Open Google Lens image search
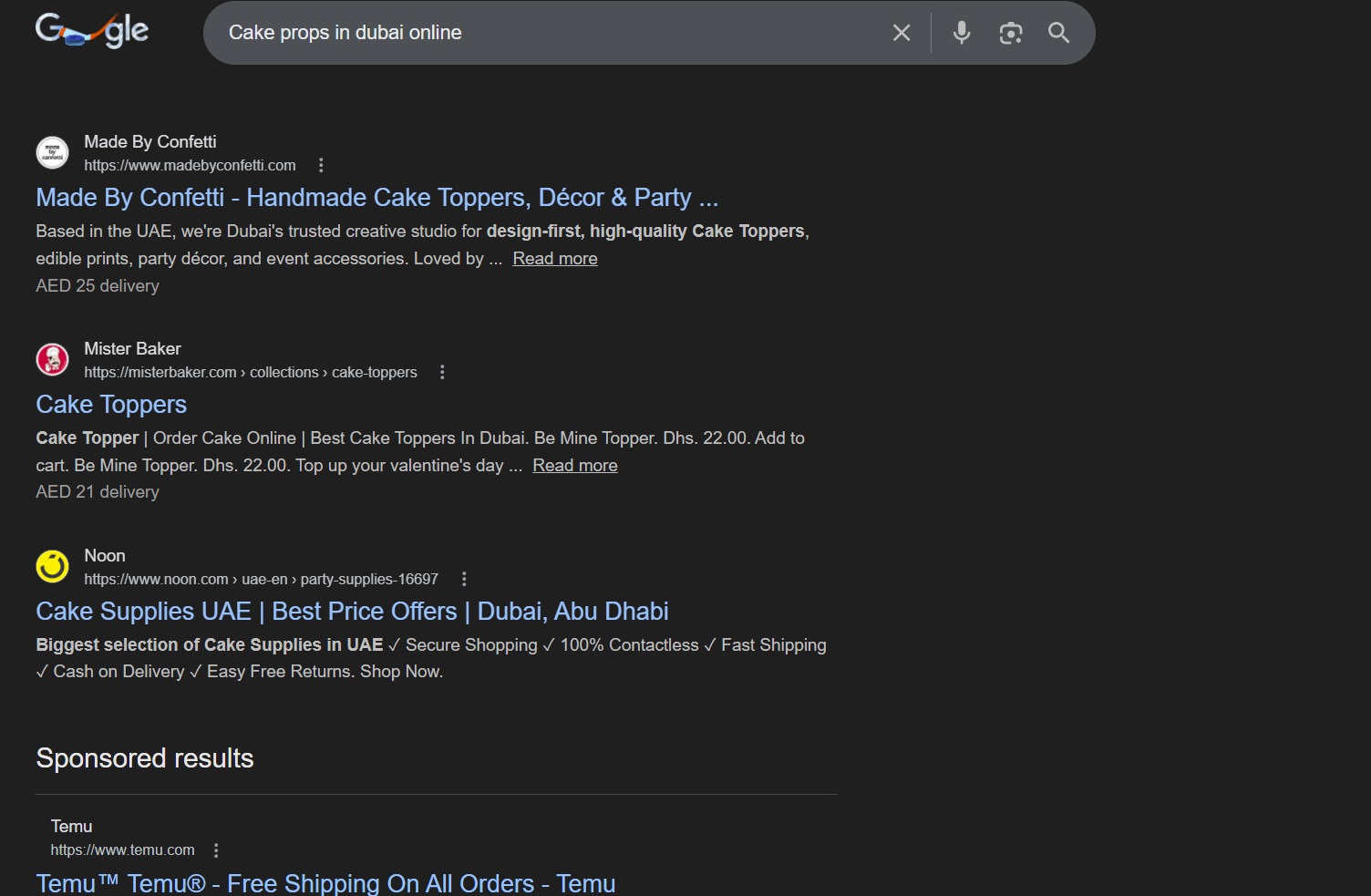 click(1010, 33)
